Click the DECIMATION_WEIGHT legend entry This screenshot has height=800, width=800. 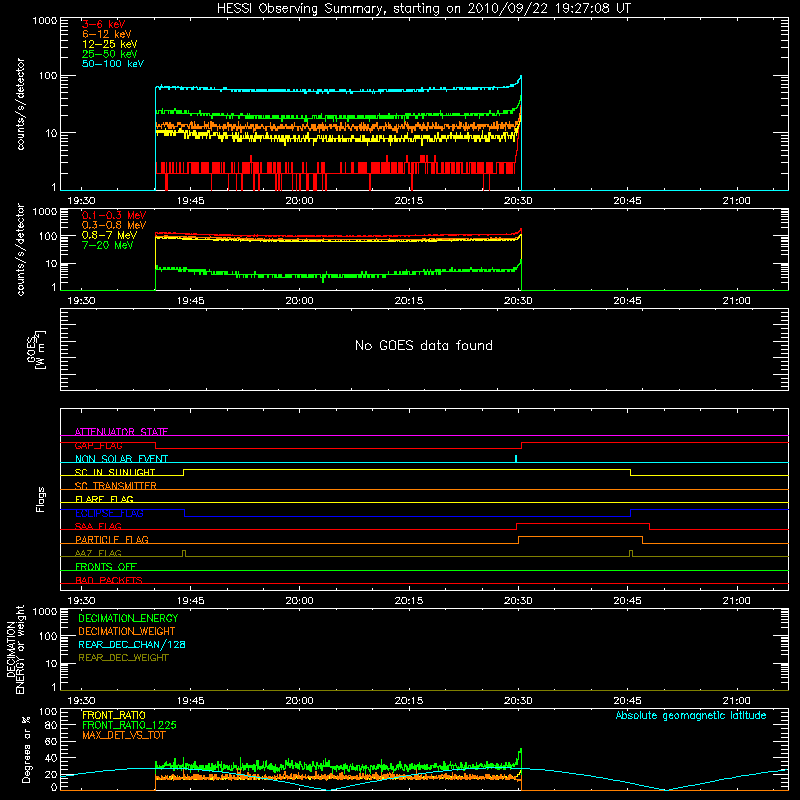127,631
